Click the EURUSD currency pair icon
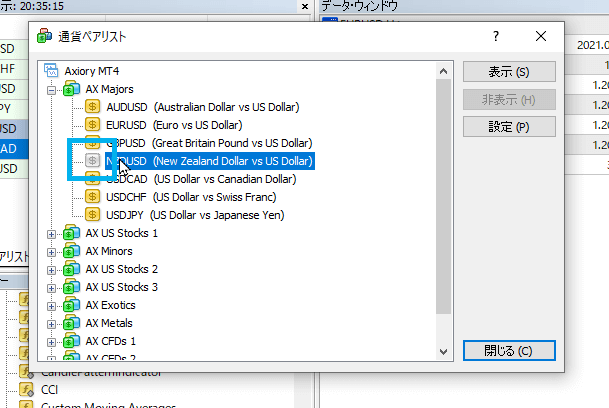 coord(93,125)
